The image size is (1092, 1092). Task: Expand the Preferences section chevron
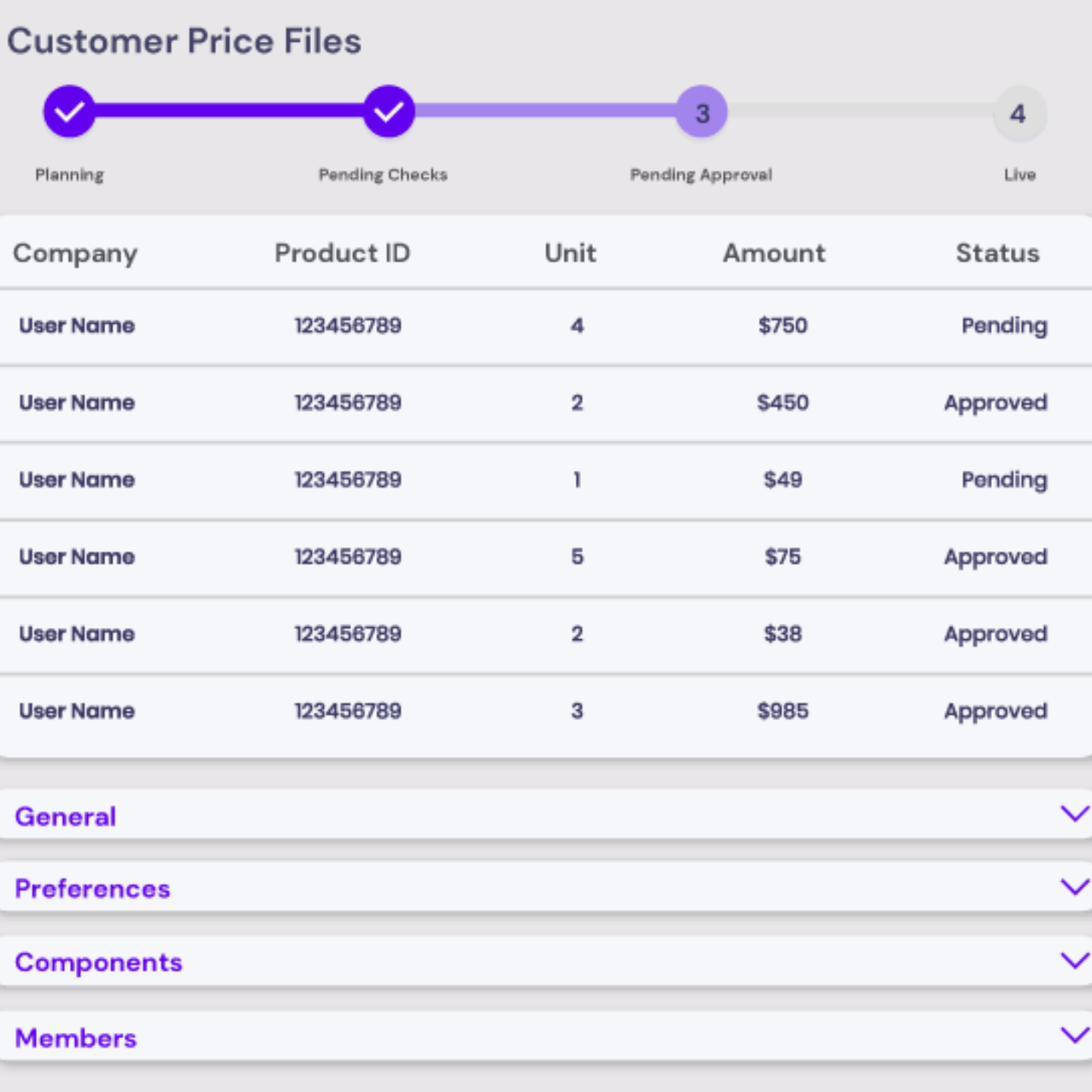pyautogui.click(x=1074, y=887)
